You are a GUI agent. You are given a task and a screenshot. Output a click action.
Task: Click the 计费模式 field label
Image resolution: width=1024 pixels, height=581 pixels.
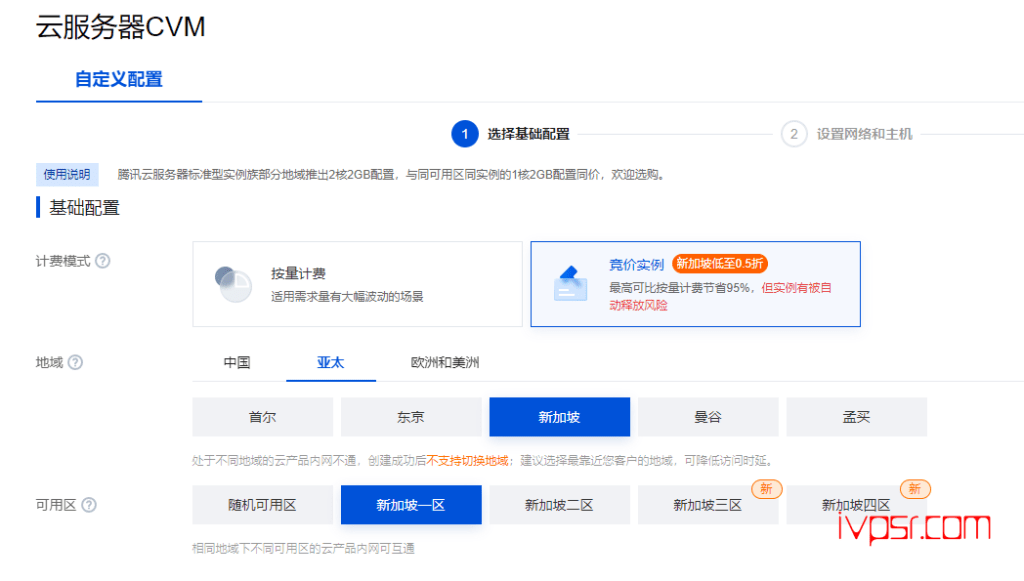[63, 261]
